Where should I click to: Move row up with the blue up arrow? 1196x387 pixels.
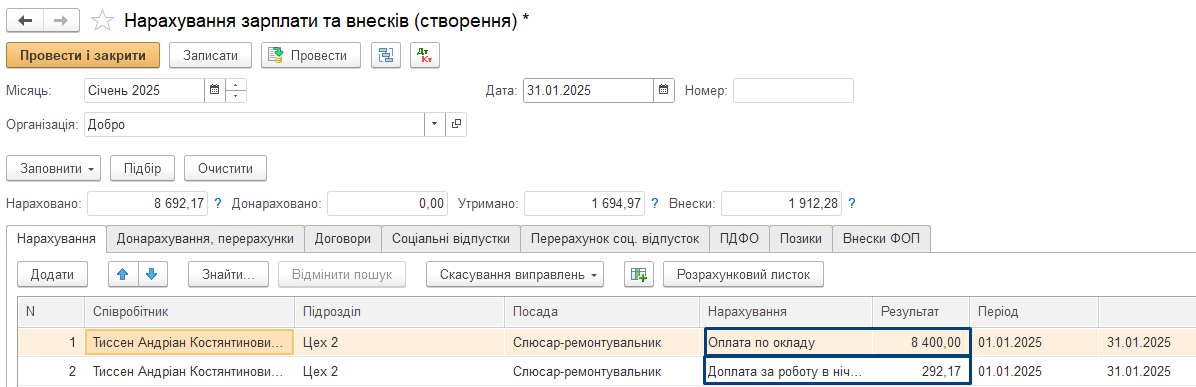(x=123, y=274)
